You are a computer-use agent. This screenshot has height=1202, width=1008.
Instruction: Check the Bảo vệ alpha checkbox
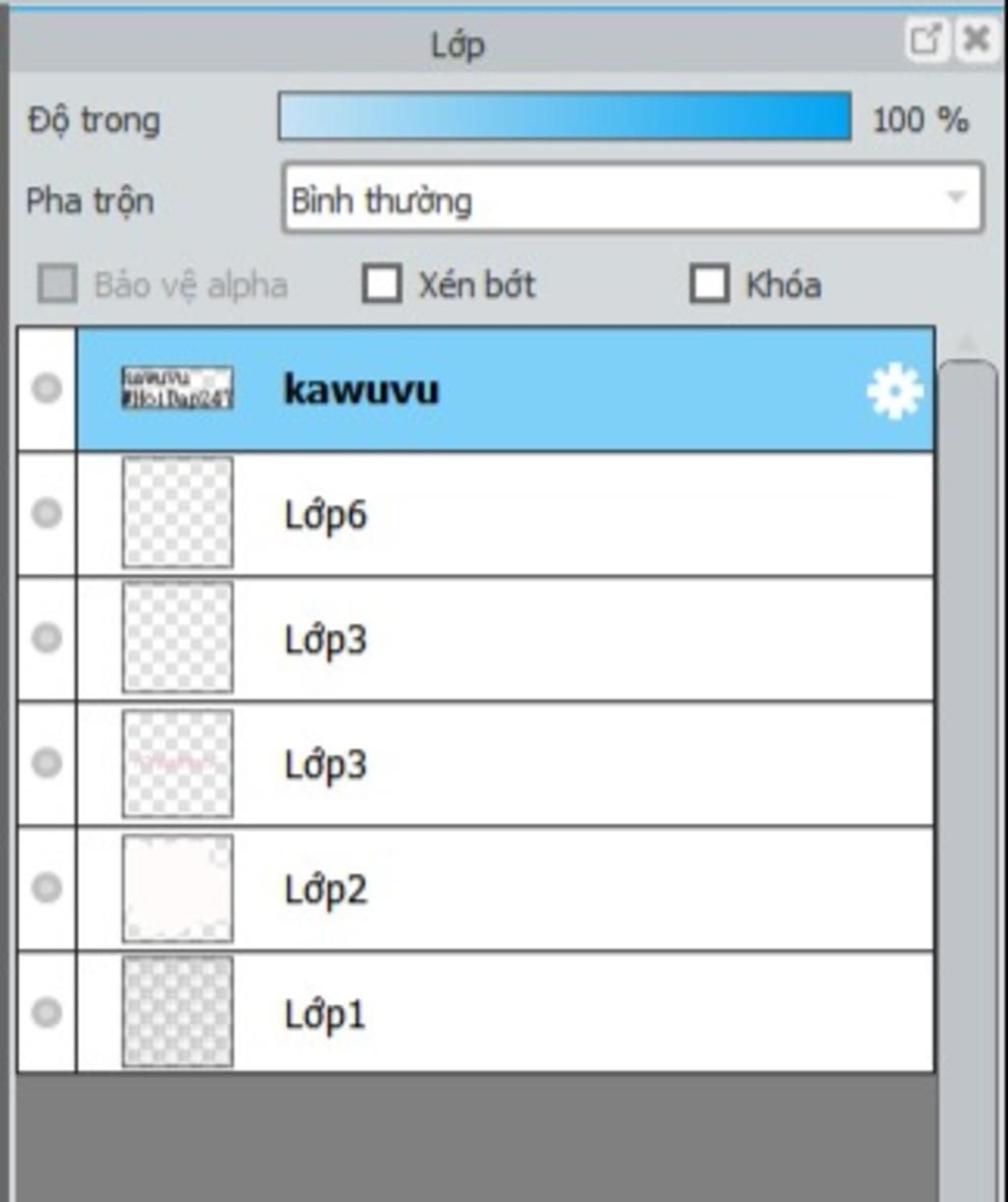pos(57,285)
